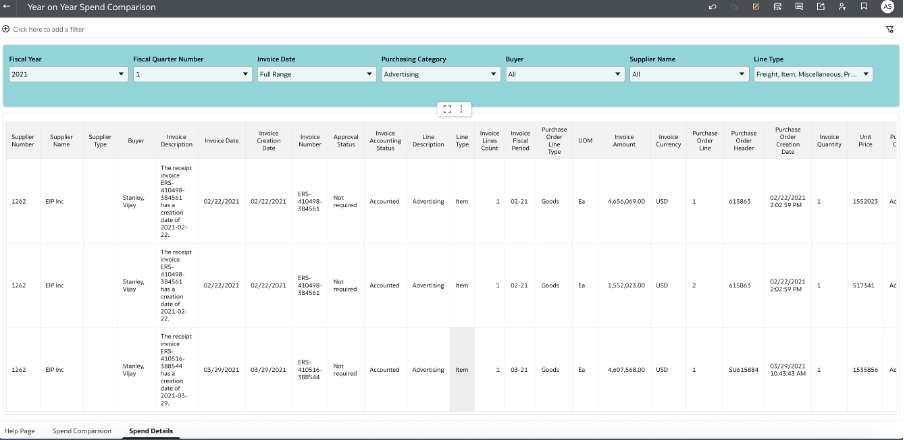Click the Invoice Amount column header
This screenshot has height=440, width=904.
tap(623, 140)
